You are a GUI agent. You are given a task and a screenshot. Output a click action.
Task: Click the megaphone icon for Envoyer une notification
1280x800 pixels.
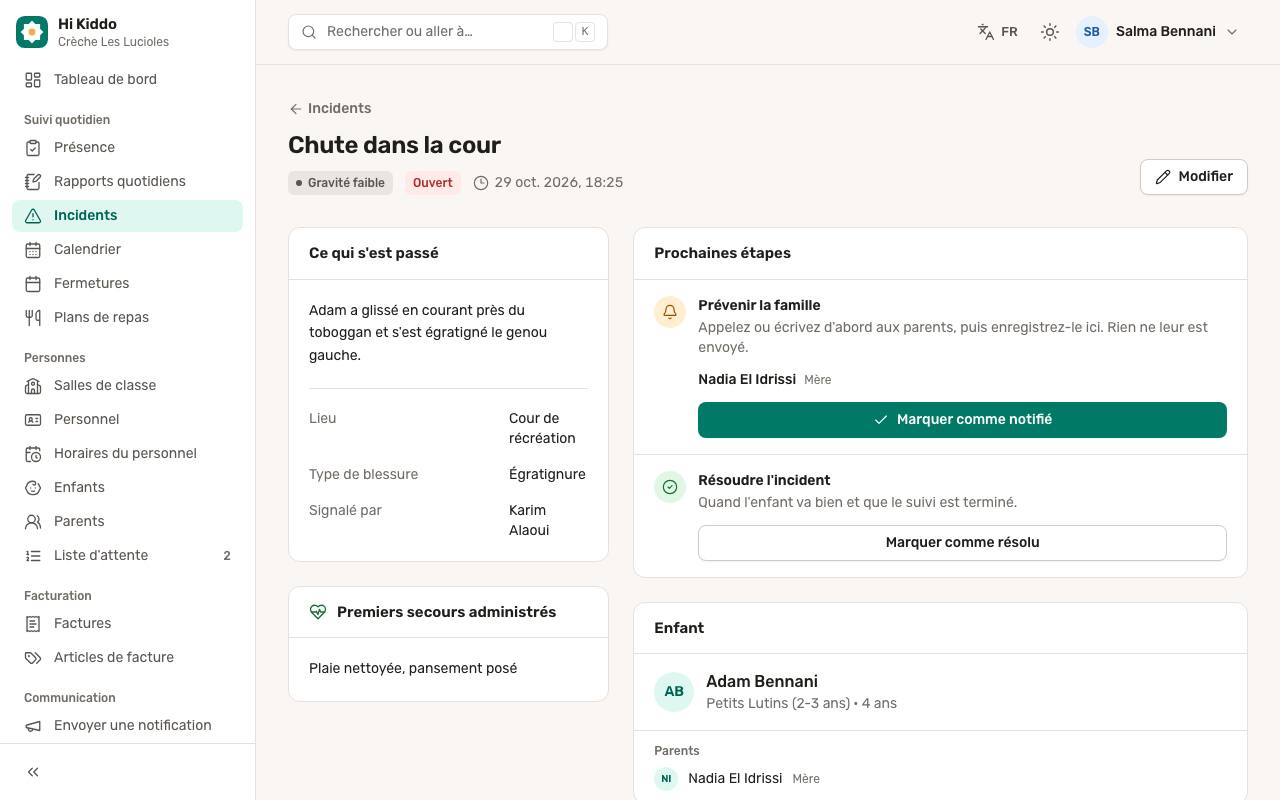[x=33, y=726]
